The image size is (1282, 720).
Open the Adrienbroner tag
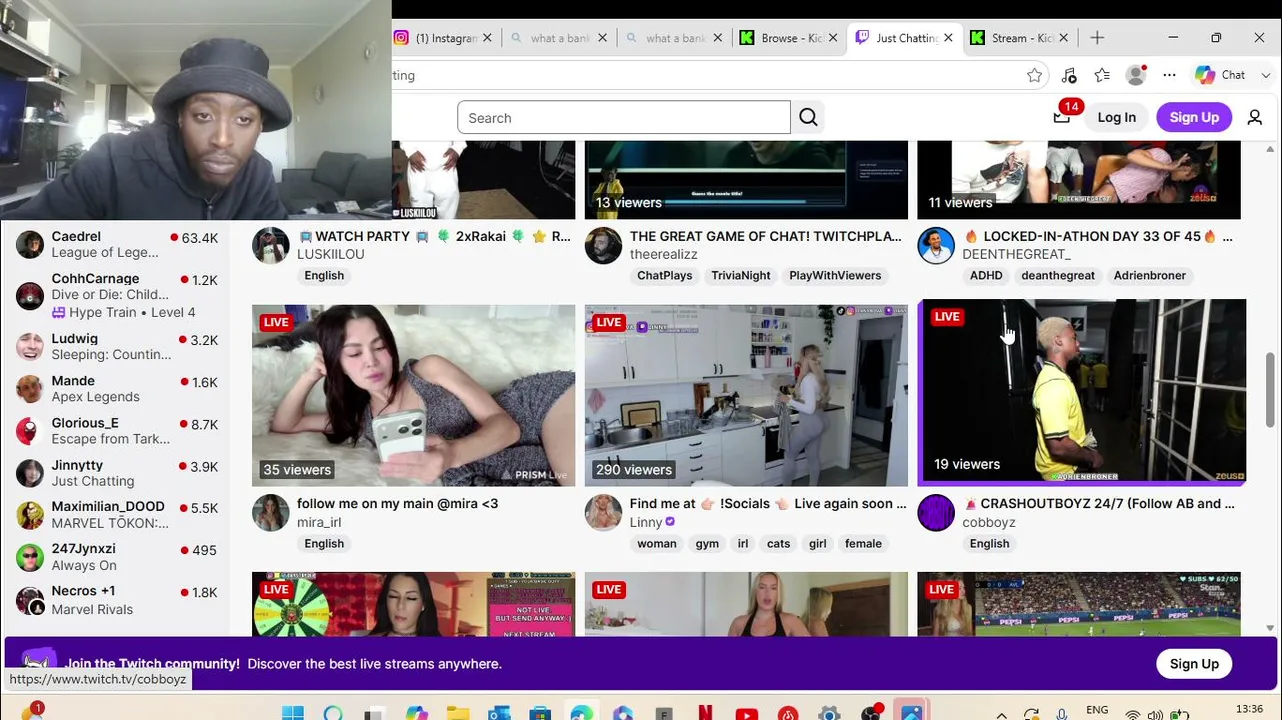click(x=1149, y=276)
